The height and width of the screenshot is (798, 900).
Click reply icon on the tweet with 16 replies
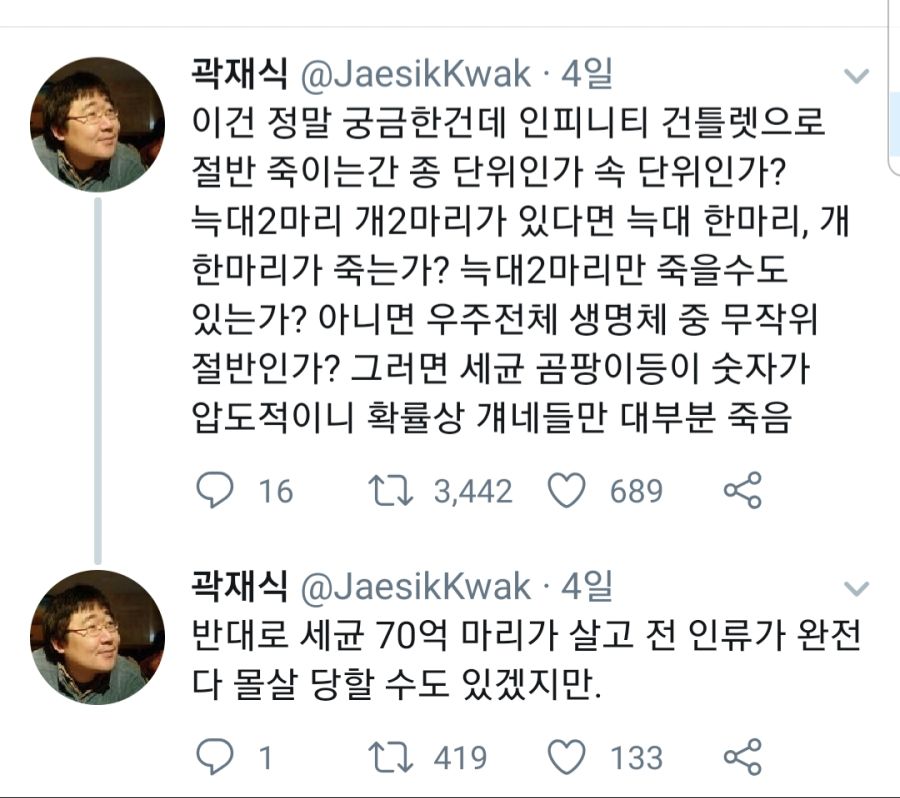tap(213, 490)
